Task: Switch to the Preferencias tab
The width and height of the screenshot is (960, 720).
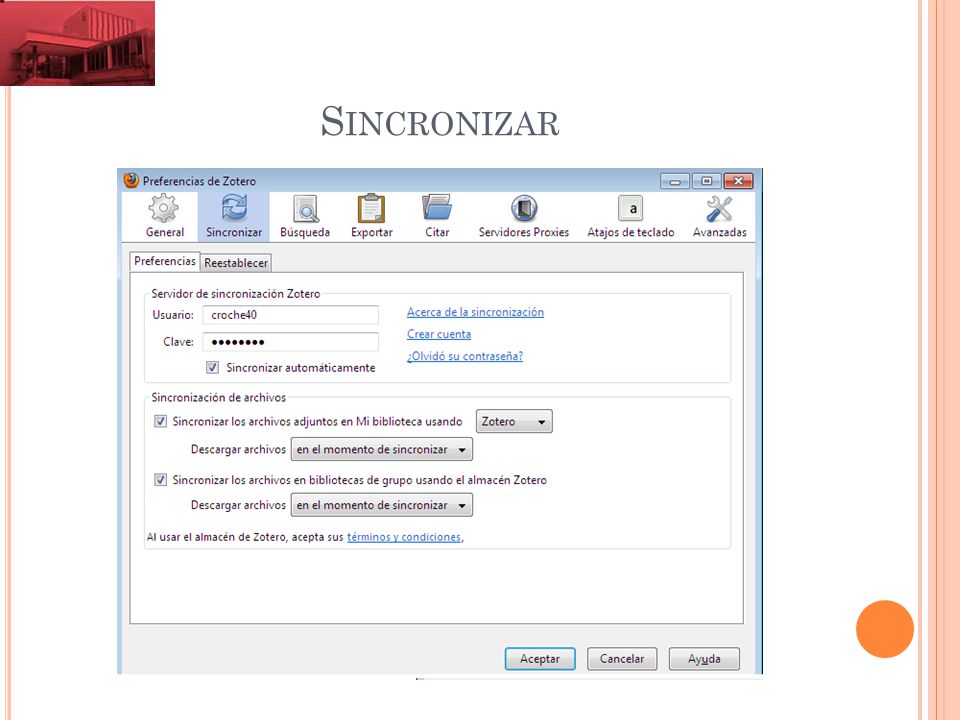Action: tap(165, 261)
